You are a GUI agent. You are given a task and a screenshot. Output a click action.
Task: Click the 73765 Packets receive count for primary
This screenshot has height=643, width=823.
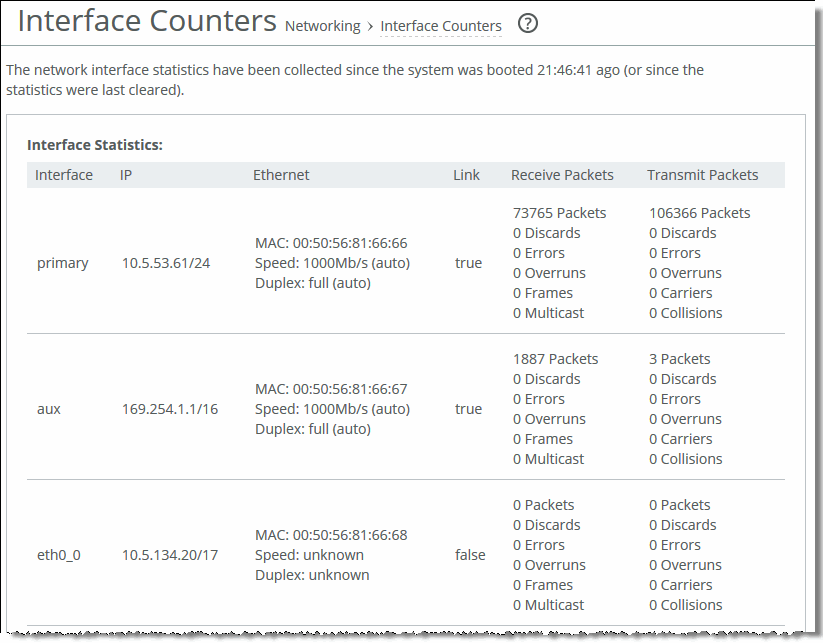point(562,213)
